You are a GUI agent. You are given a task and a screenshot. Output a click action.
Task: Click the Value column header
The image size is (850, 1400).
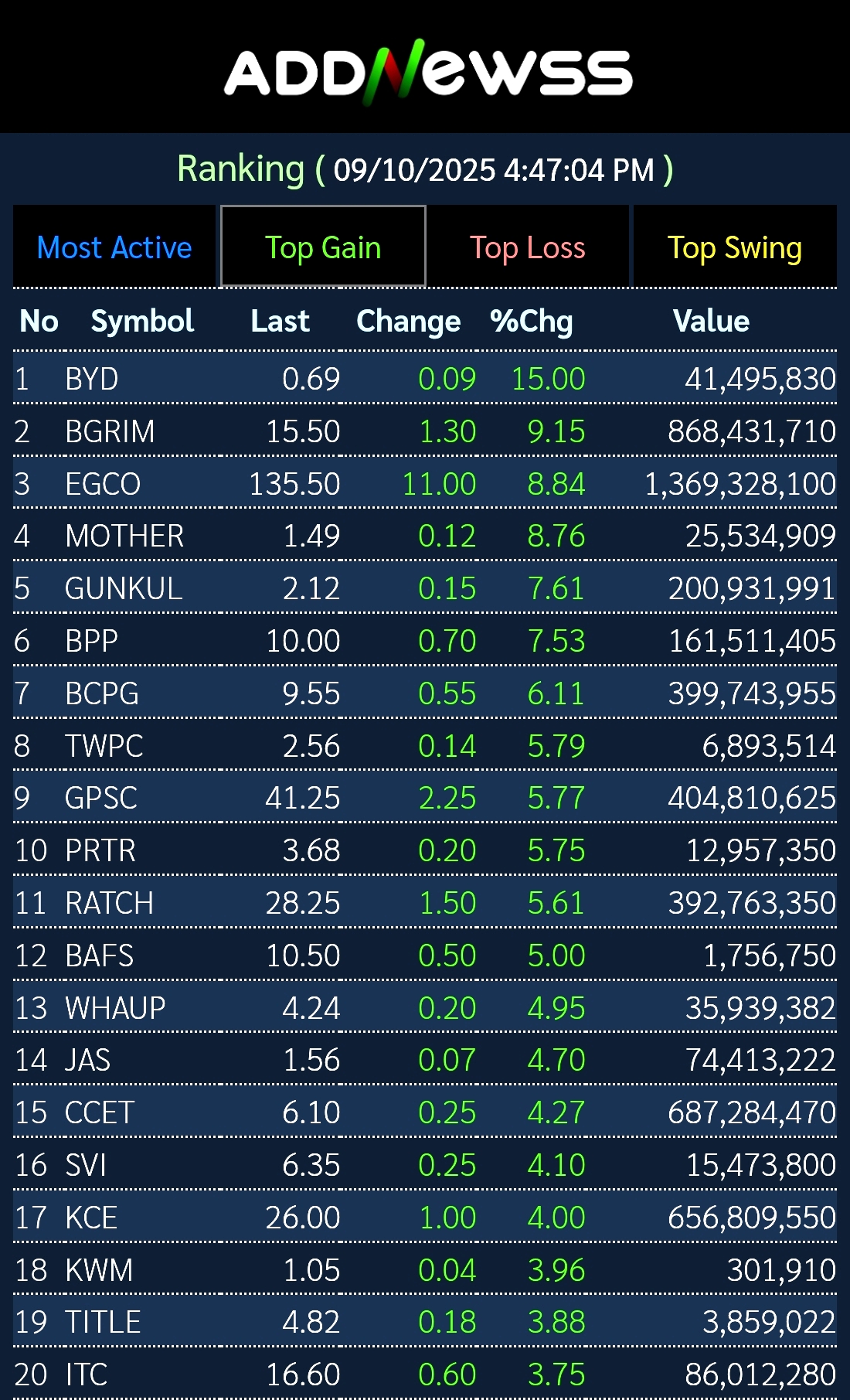click(x=711, y=321)
